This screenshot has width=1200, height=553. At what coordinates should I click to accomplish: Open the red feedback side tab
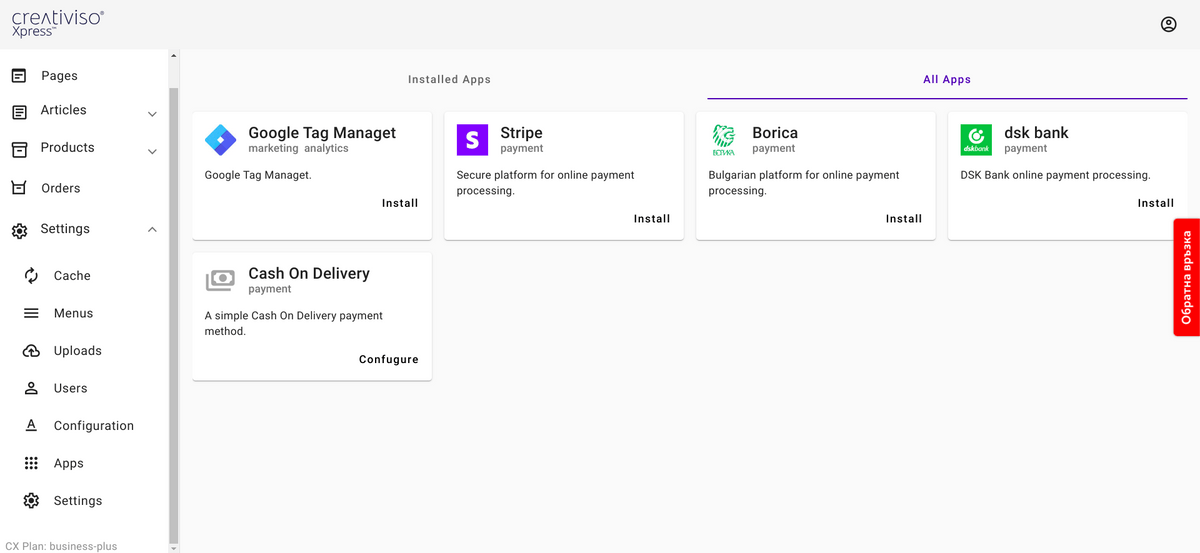(1186, 277)
